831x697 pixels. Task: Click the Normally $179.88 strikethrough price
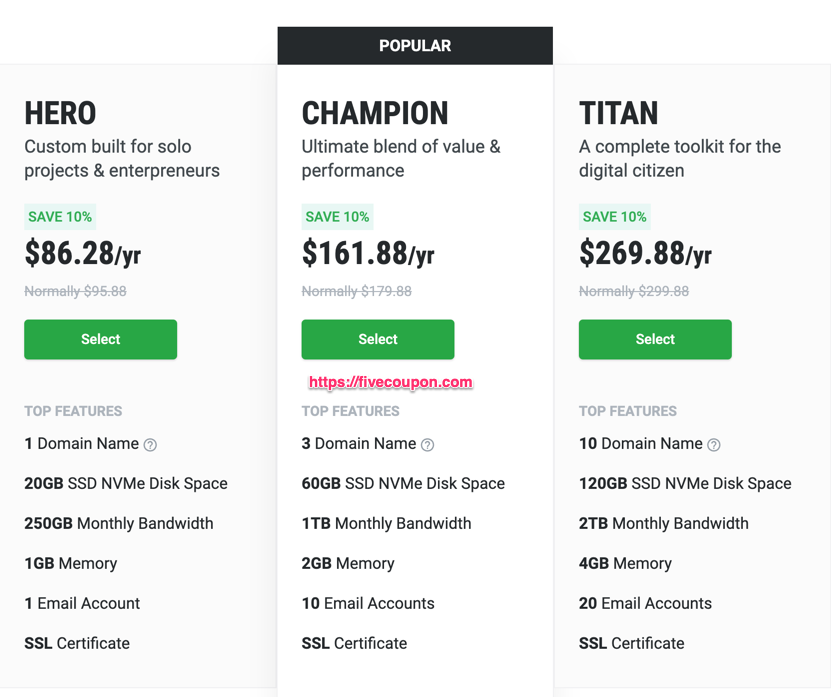(x=357, y=292)
